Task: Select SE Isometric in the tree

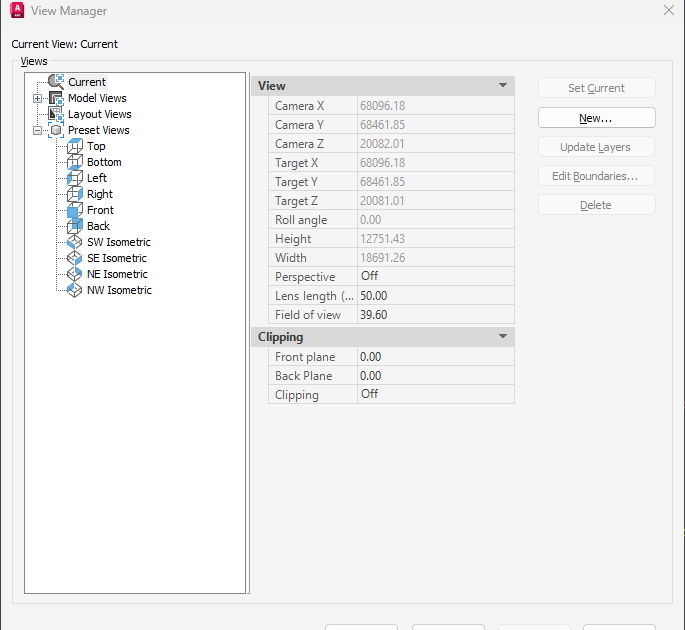Action: [x=117, y=258]
